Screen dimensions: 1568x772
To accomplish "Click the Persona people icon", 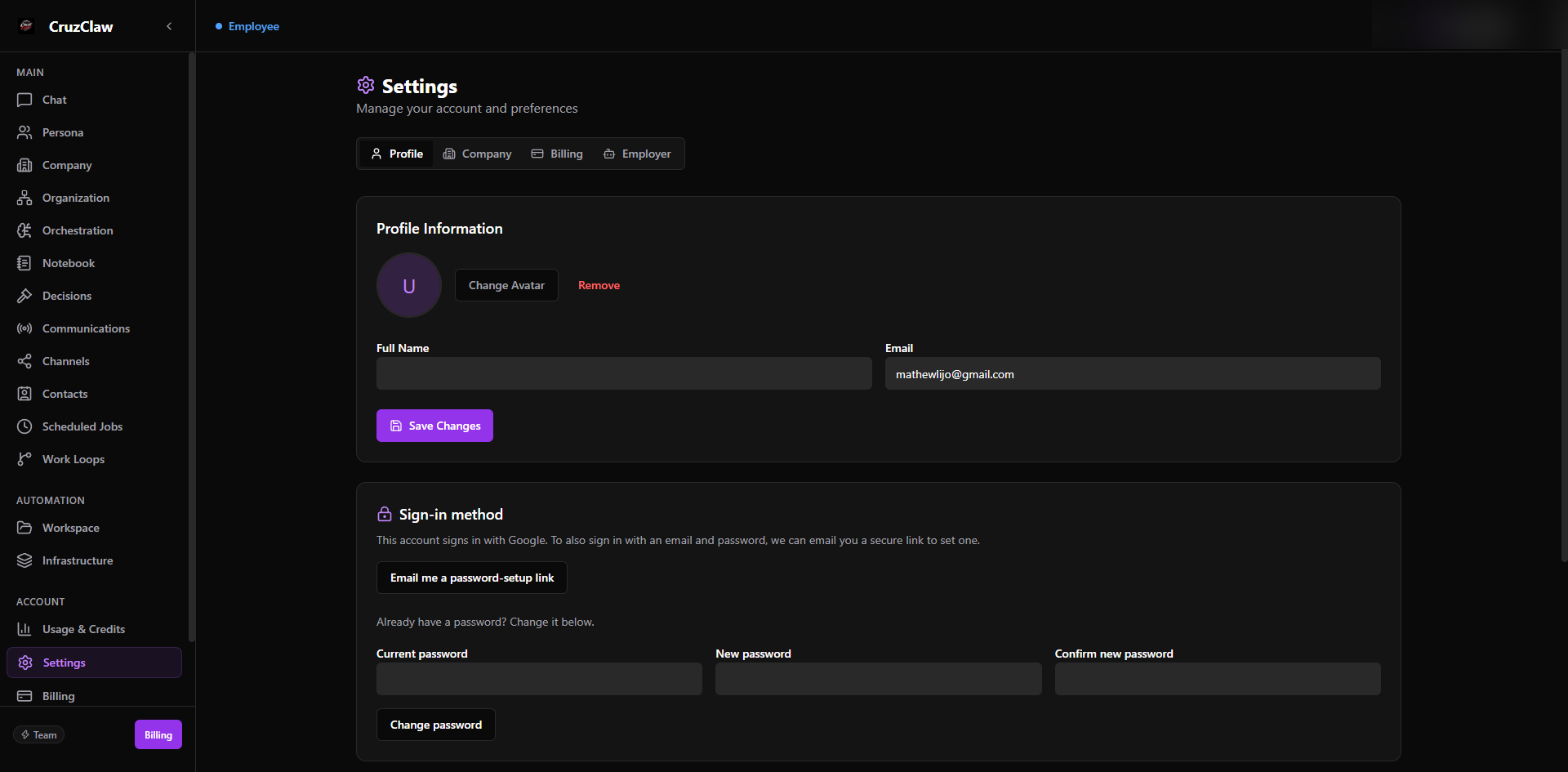I will click(24, 132).
